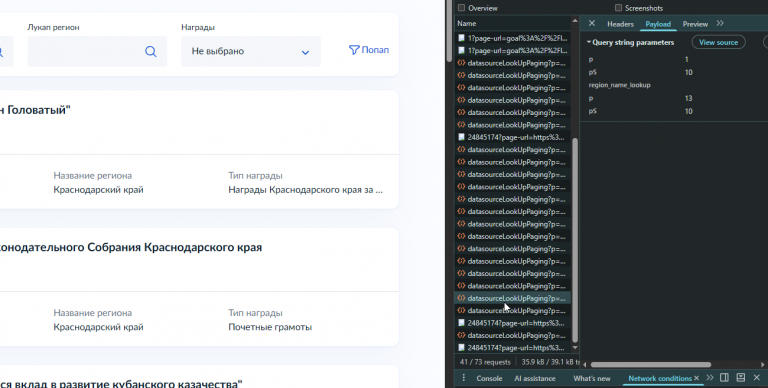This screenshot has width=768, height=388.
Task: Enable the Overview checkbox
Action: pos(461,8)
